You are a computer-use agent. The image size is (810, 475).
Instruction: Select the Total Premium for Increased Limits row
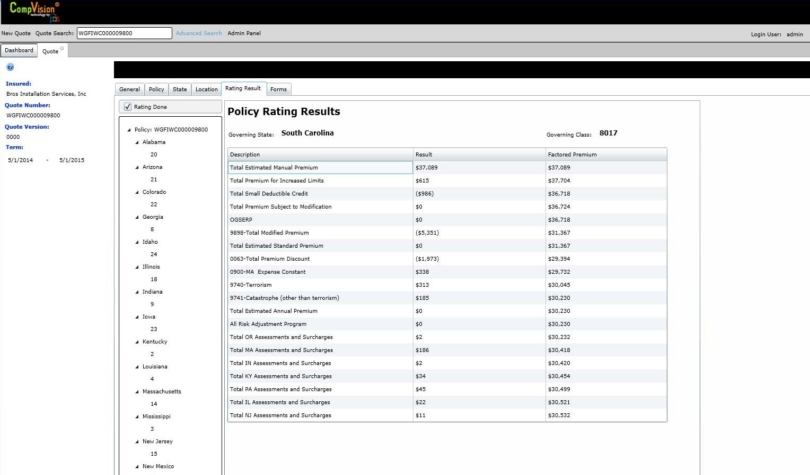coord(447,181)
